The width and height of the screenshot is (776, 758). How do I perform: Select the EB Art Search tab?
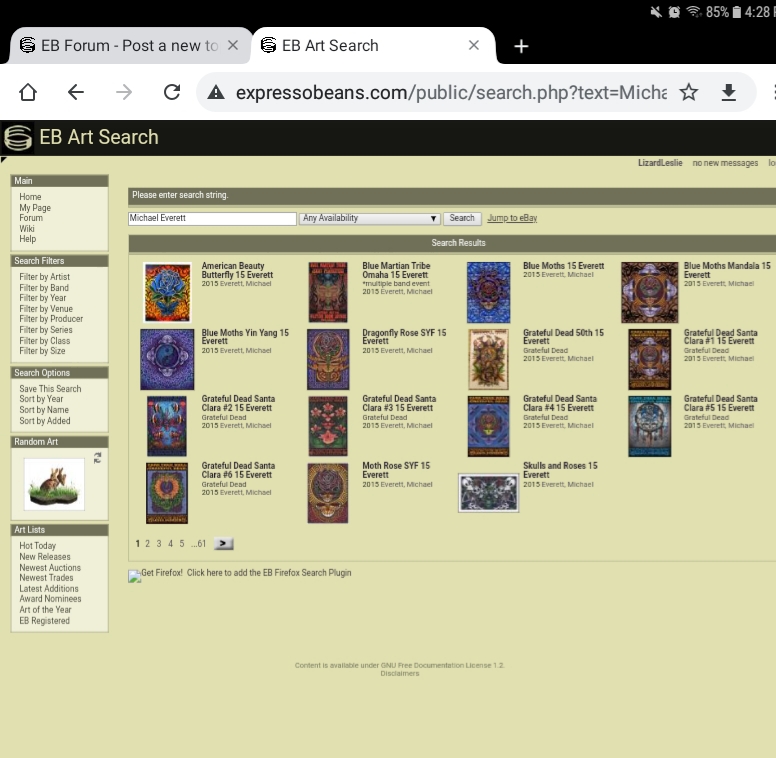(372, 46)
